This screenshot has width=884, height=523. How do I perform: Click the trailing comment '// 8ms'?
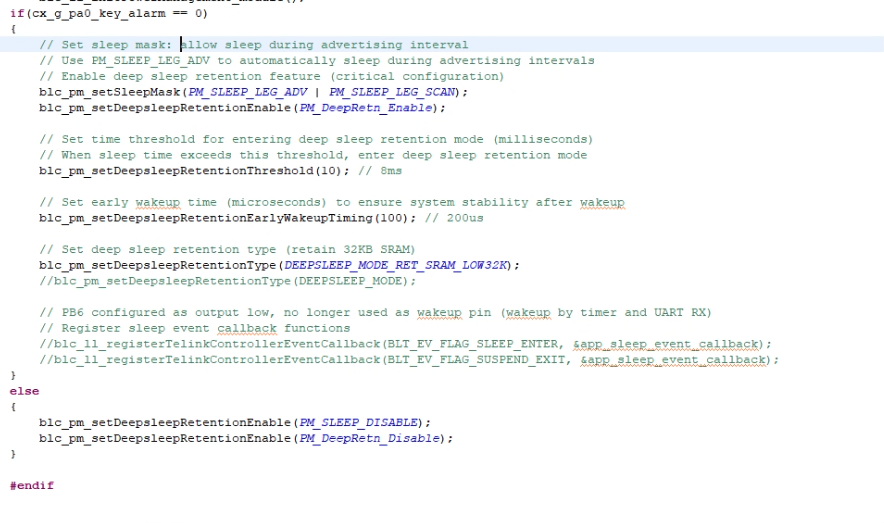point(380,171)
